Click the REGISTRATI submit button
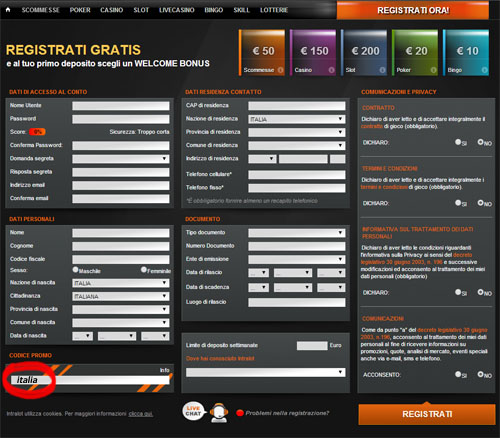This screenshot has height=438, width=500. point(427,414)
